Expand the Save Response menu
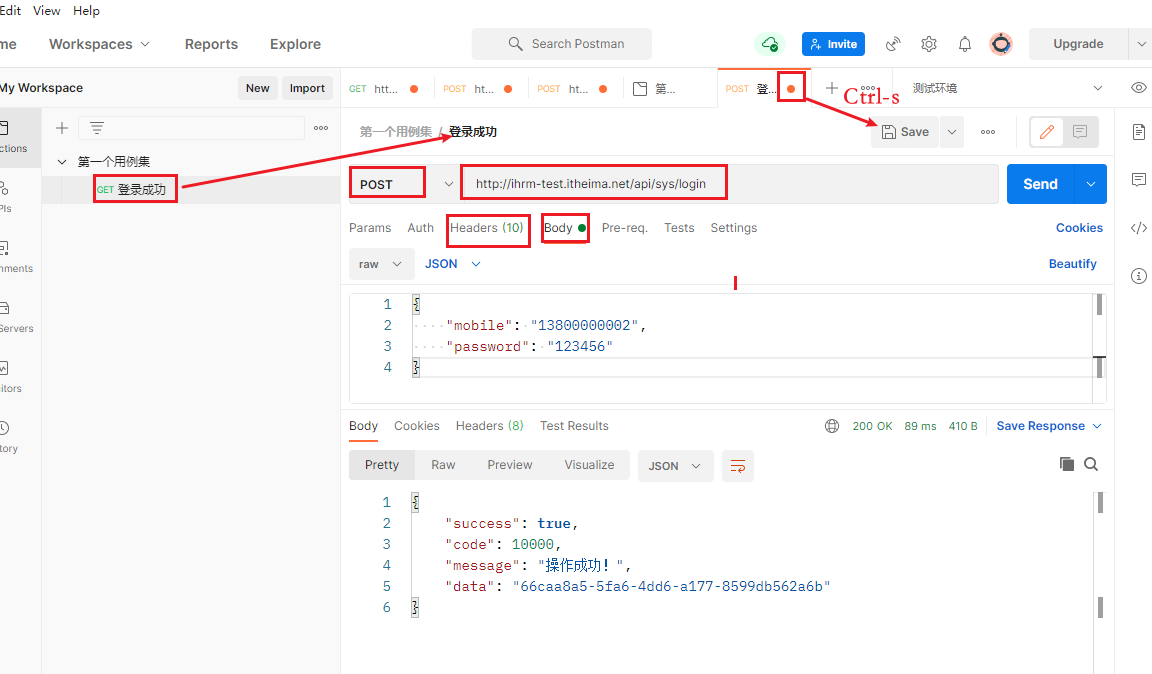Viewport: 1152px width, 674px height. (1049, 426)
